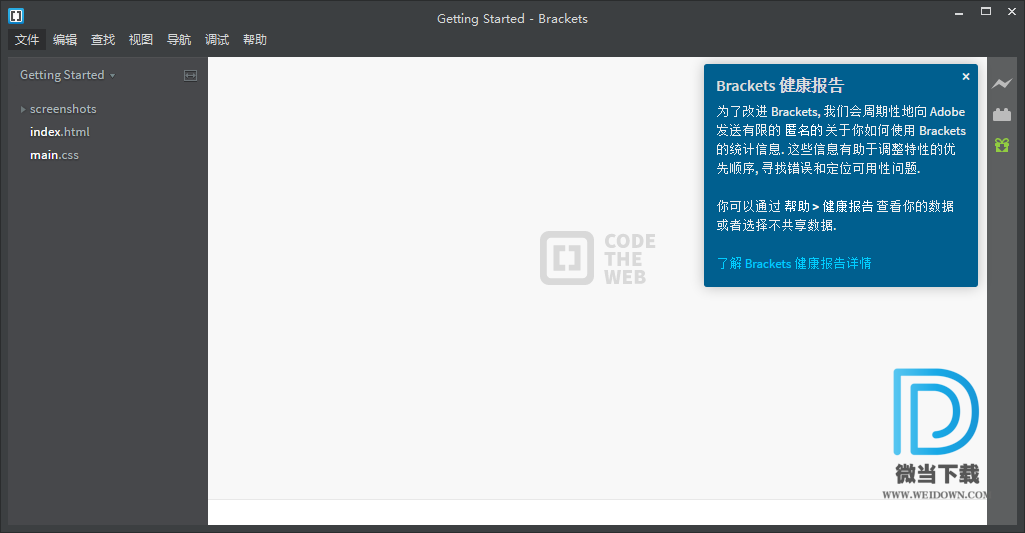Click the Brackets app icon in the title bar
Viewport: 1025px width, 533px height.
(16, 15)
